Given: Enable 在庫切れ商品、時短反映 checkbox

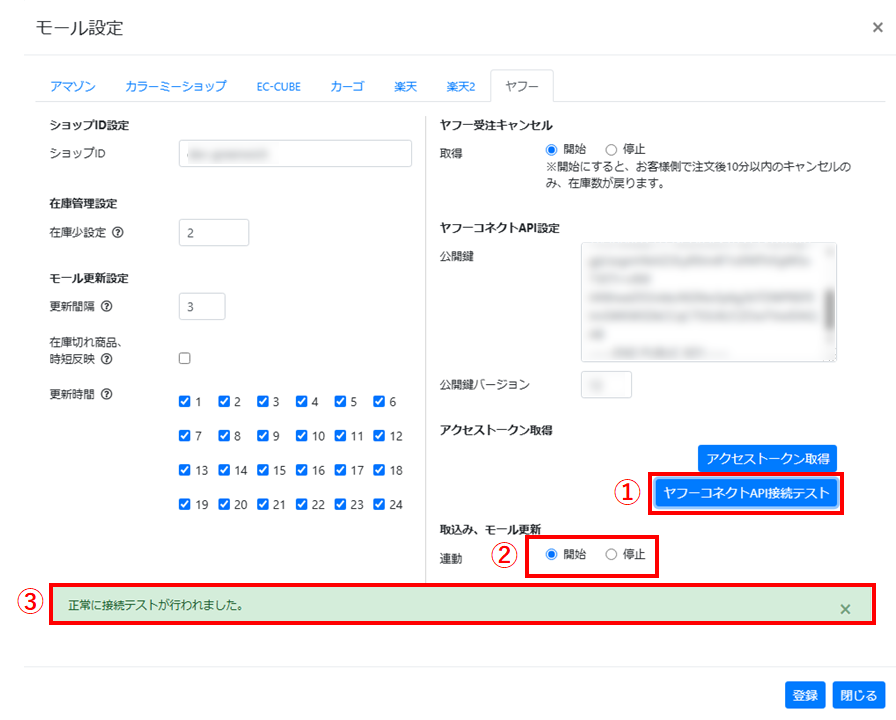Looking at the screenshot, I should 185,358.
